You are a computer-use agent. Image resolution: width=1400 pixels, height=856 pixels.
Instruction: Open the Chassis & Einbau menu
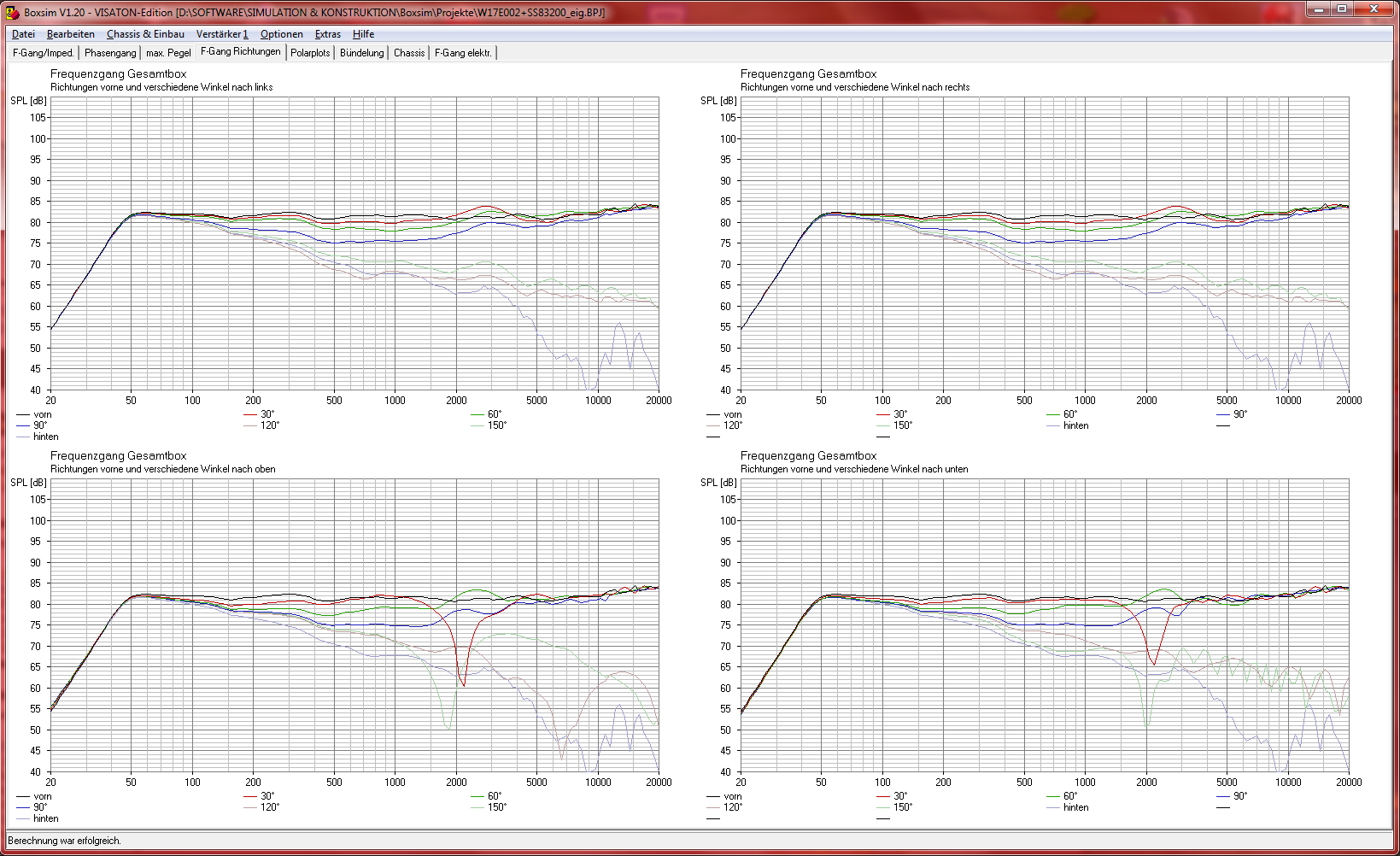click(145, 34)
